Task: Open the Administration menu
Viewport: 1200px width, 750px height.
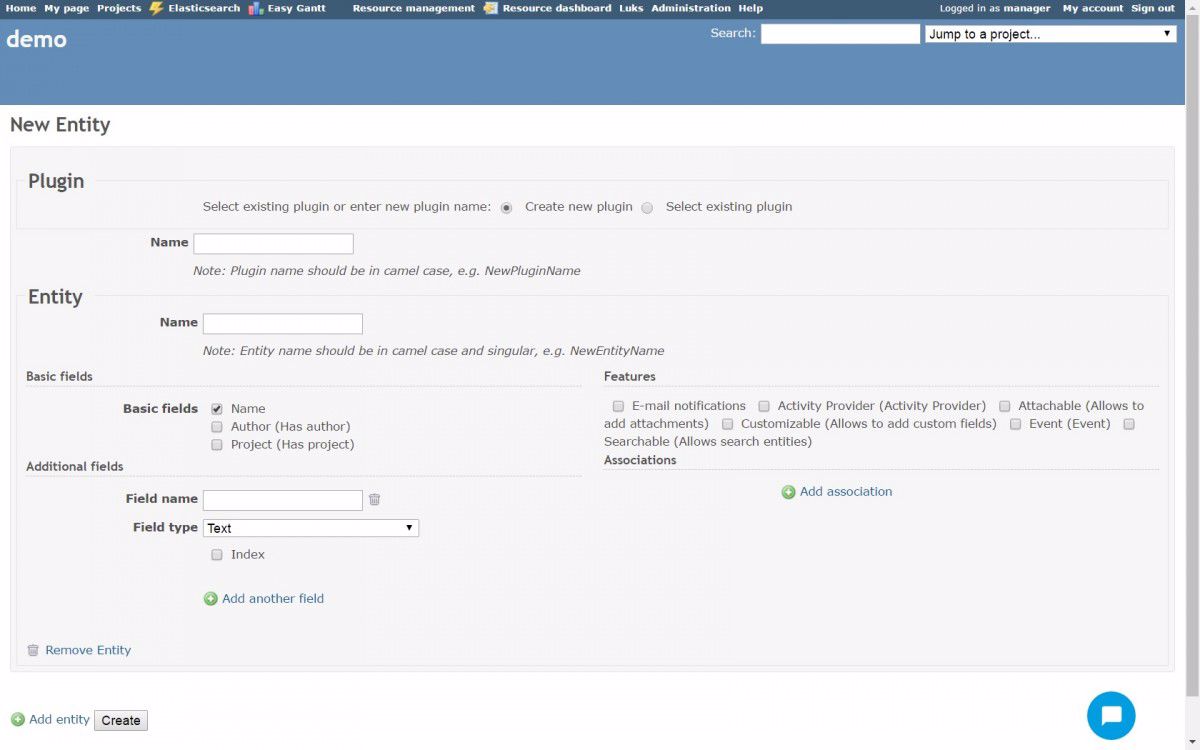Action: point(690,8)
